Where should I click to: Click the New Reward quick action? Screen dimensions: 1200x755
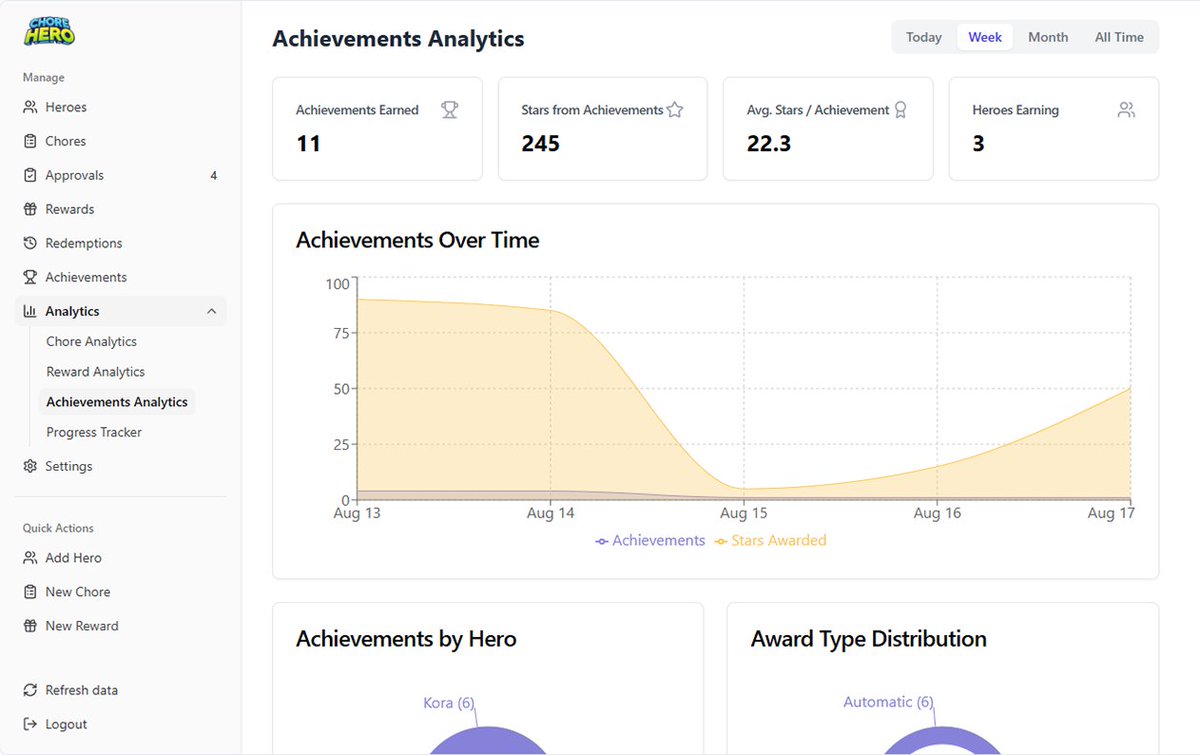click(x=120, y=626)
